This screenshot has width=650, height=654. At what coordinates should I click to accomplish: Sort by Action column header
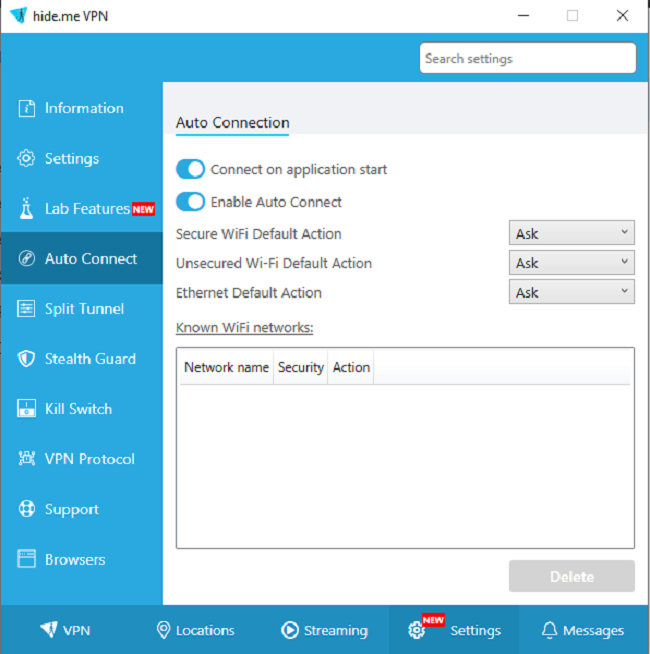(x=351, y=367)
